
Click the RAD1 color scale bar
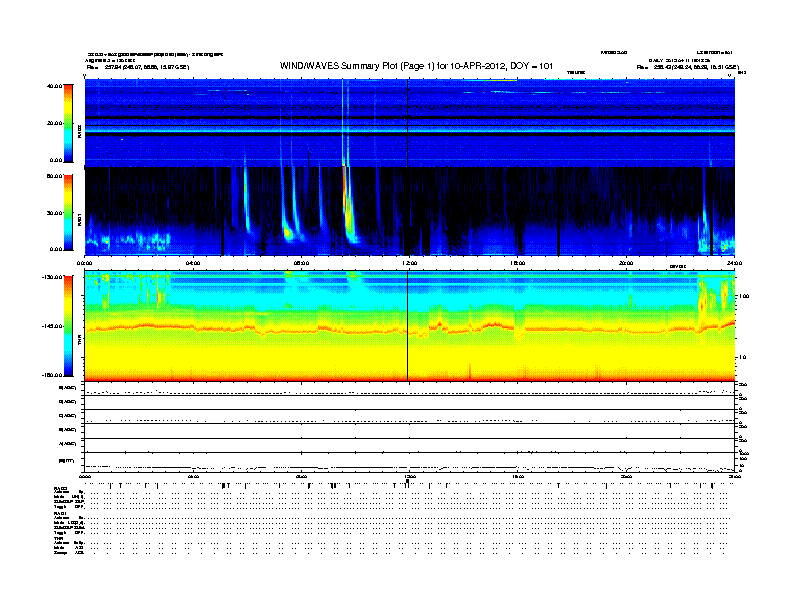click(68, 212)
